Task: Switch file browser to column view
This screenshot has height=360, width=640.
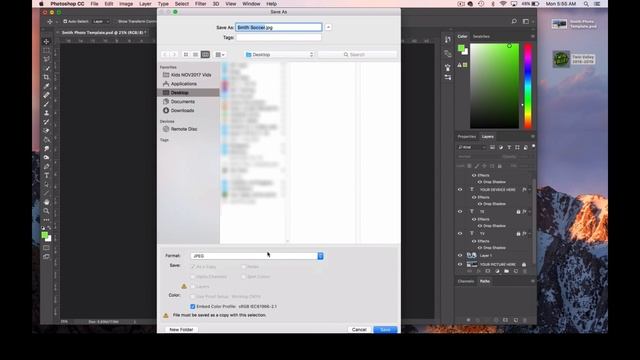Action: pos(205,54)
